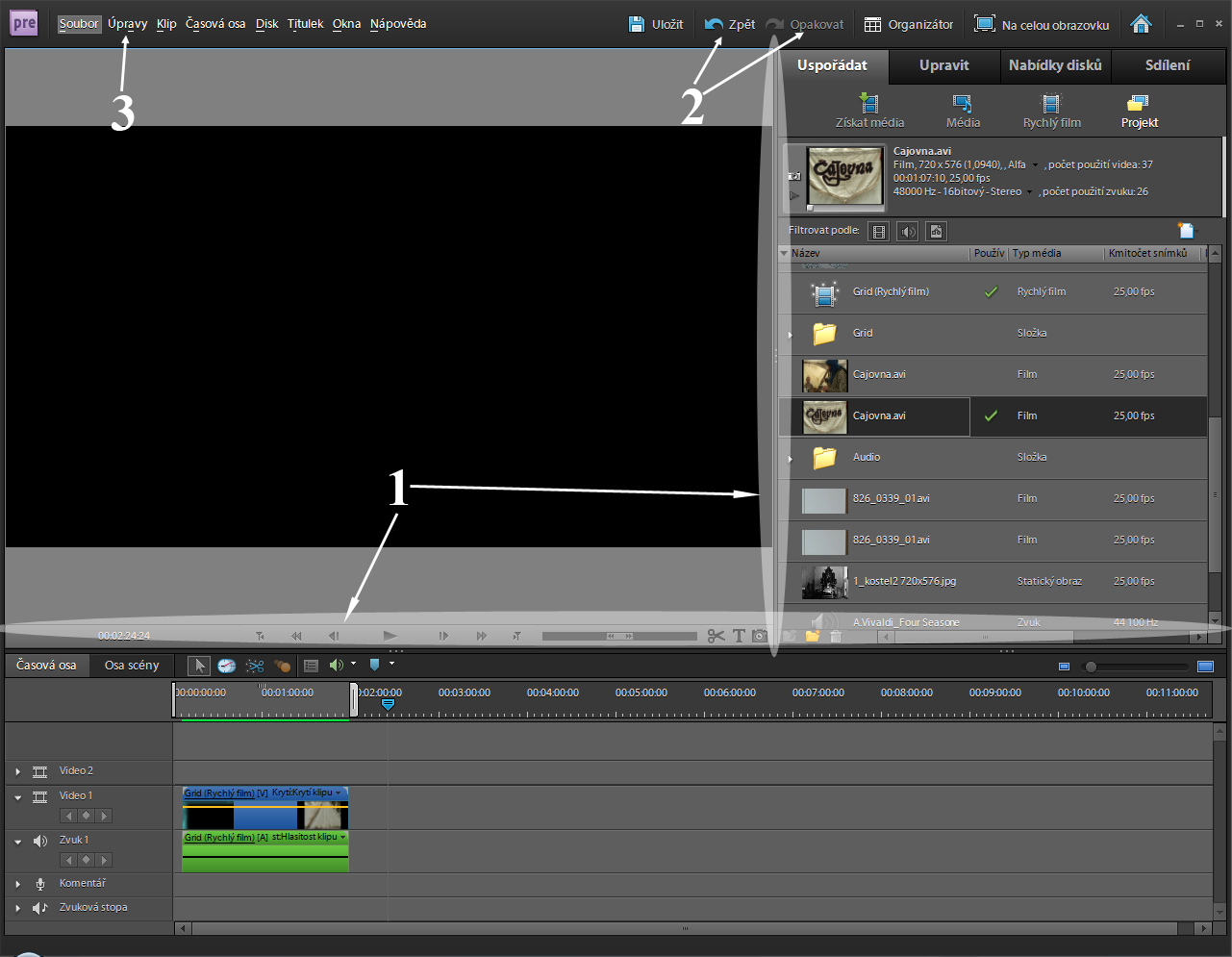The height and width of the screenshot is (957, 1232).
Task: Expand the Zvuková stopa track
Action: (17, 908)
